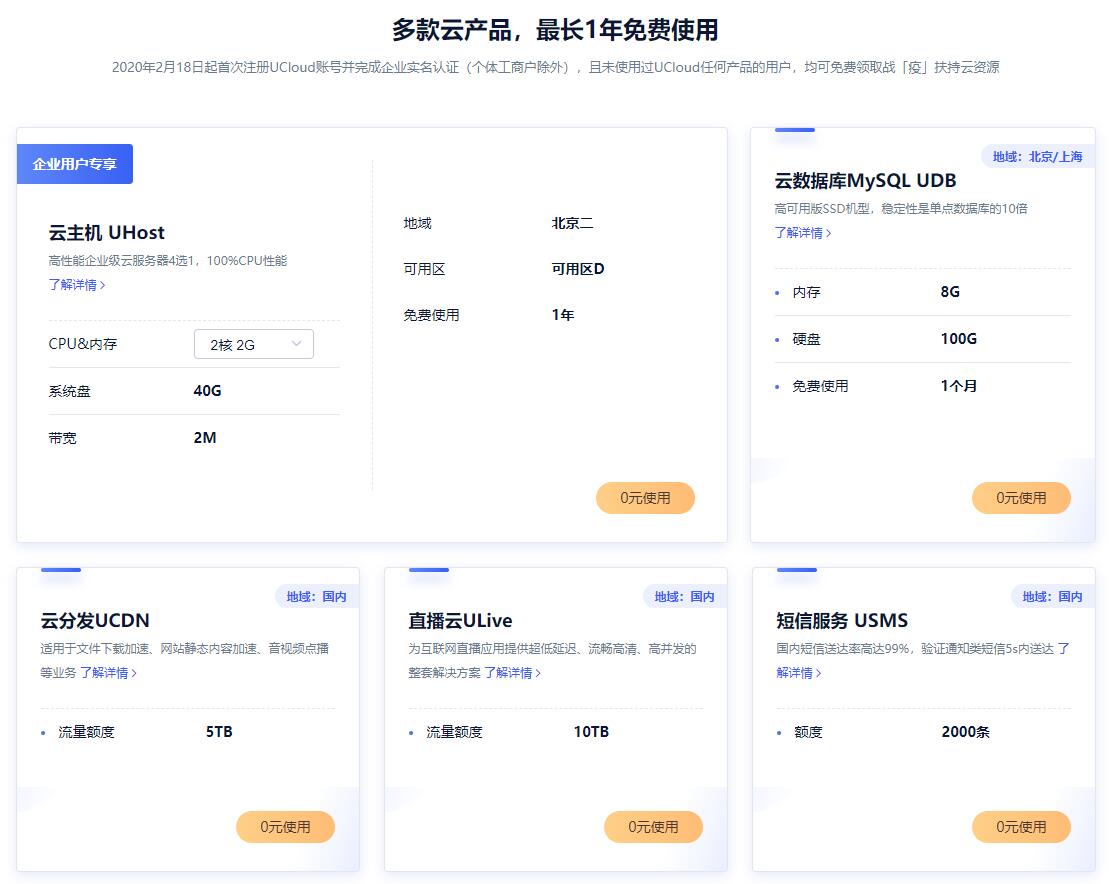Select the 地域: 北京/上海 tag on UDB card
The height and width of the screenshot is (884, 1109).
coord(1036,156)
